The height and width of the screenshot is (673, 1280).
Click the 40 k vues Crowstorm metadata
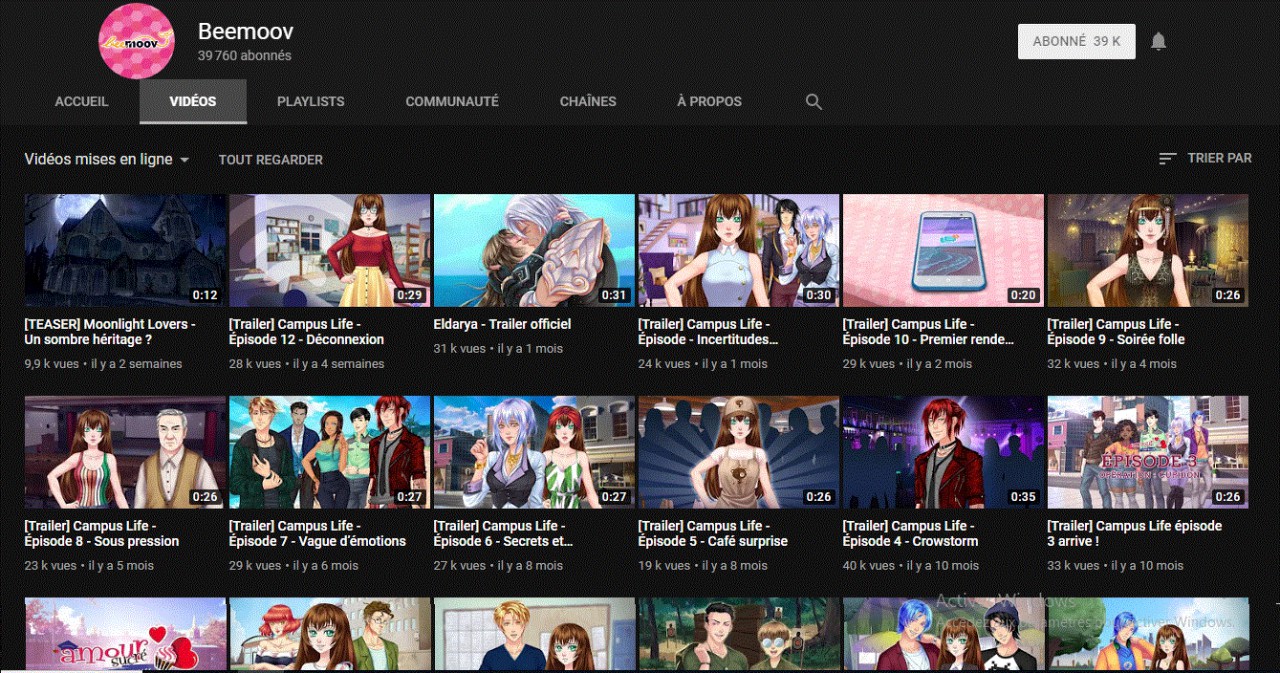click(x=869, y=565)
